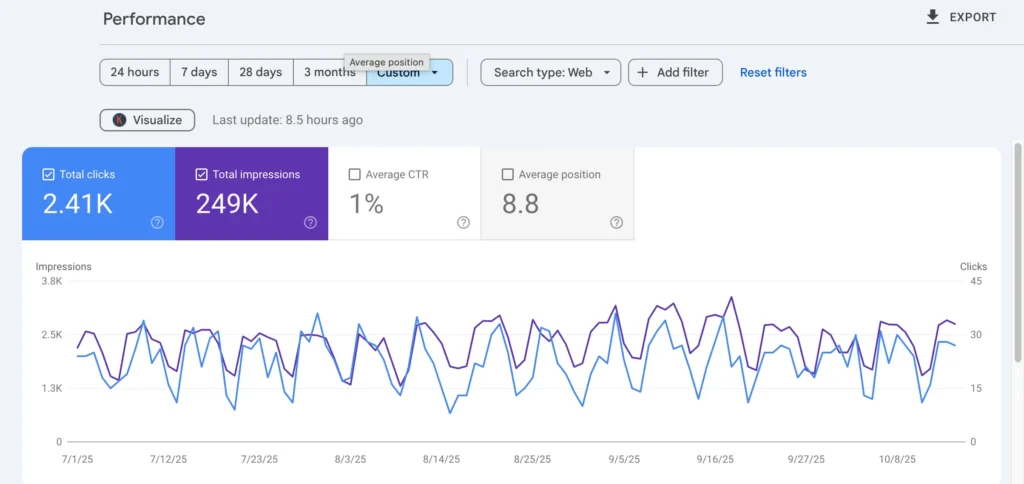The height and width of the screenshot is (484, 1024).
Task: Select the 3 months date range
Action: [x=329, y=73]
